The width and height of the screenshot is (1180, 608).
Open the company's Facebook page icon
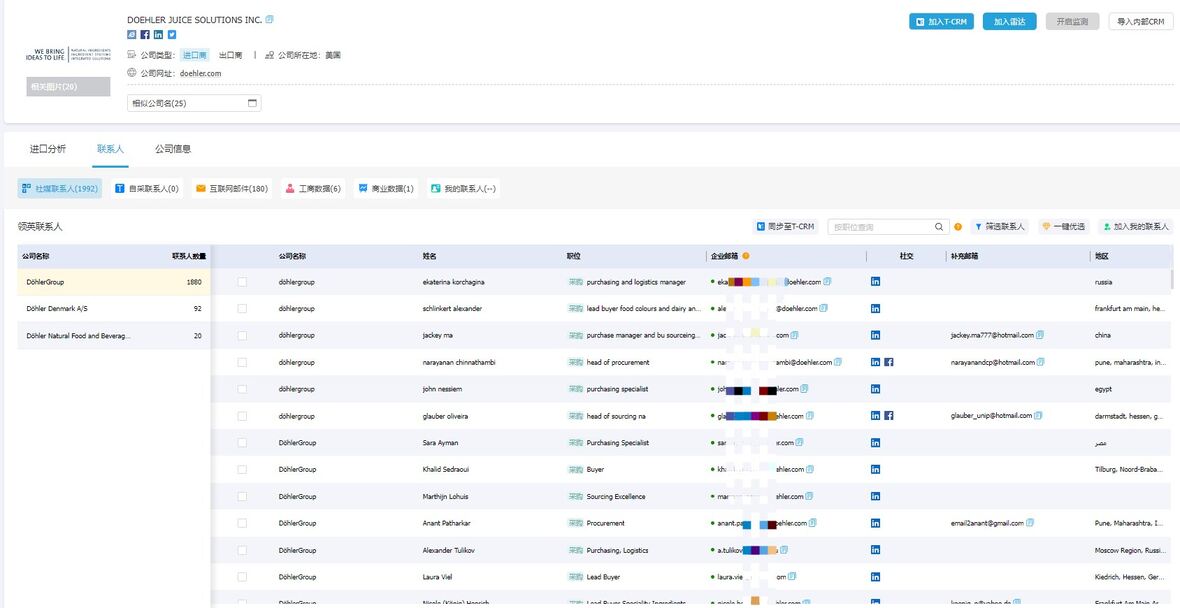pos(145,35)
